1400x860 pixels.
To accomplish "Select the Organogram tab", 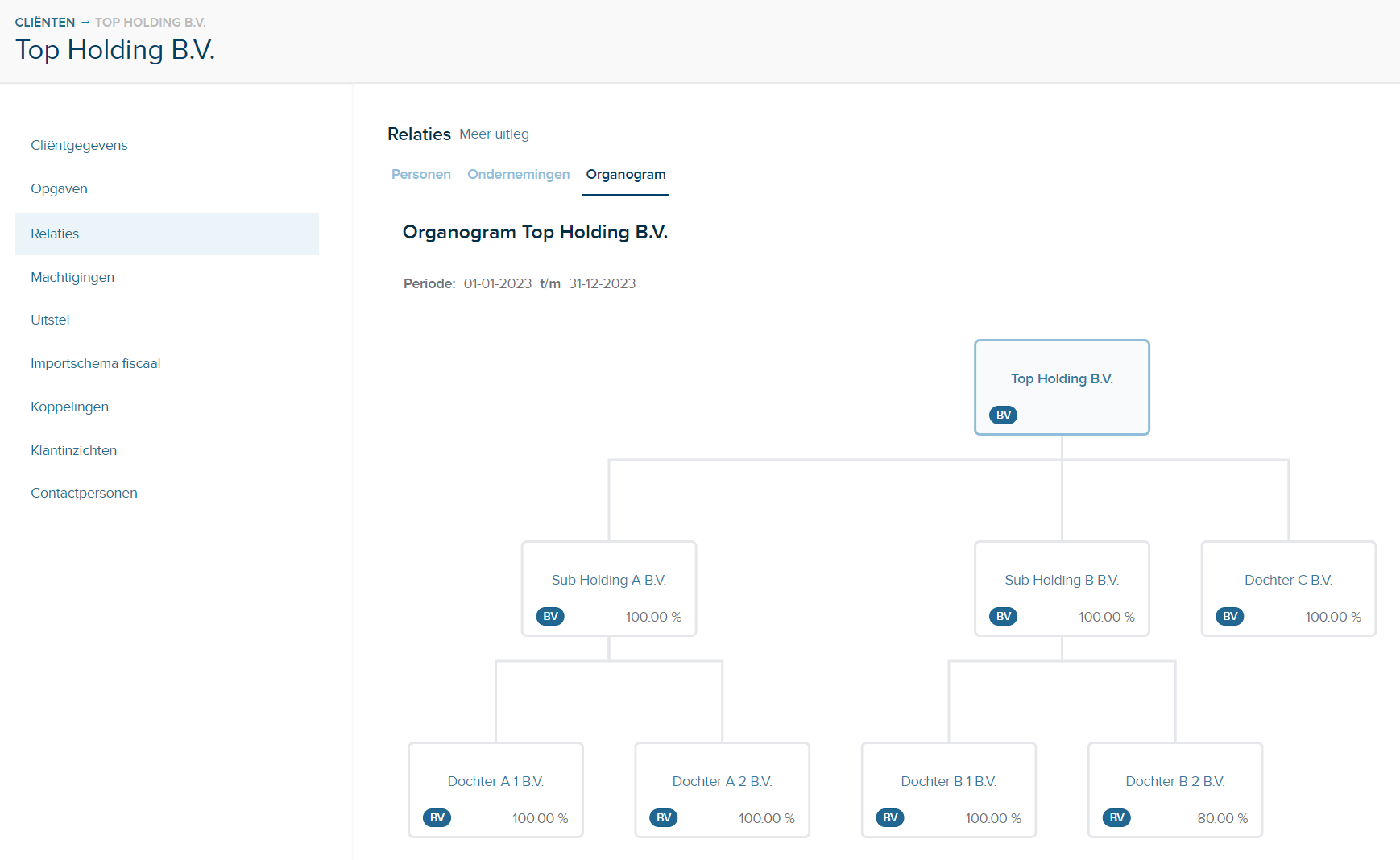I will pyautogui.click(x=625, y=175).
